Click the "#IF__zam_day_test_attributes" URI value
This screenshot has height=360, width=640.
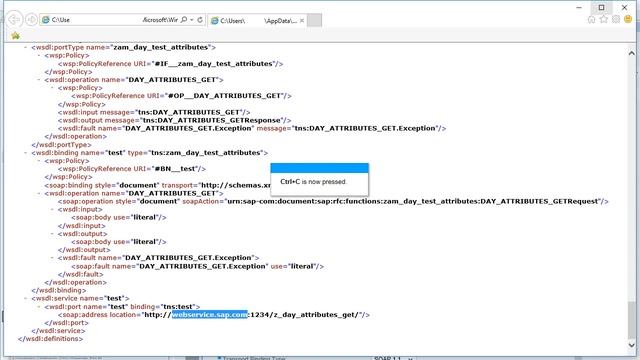pyautogui.click(x=213, y=64)
